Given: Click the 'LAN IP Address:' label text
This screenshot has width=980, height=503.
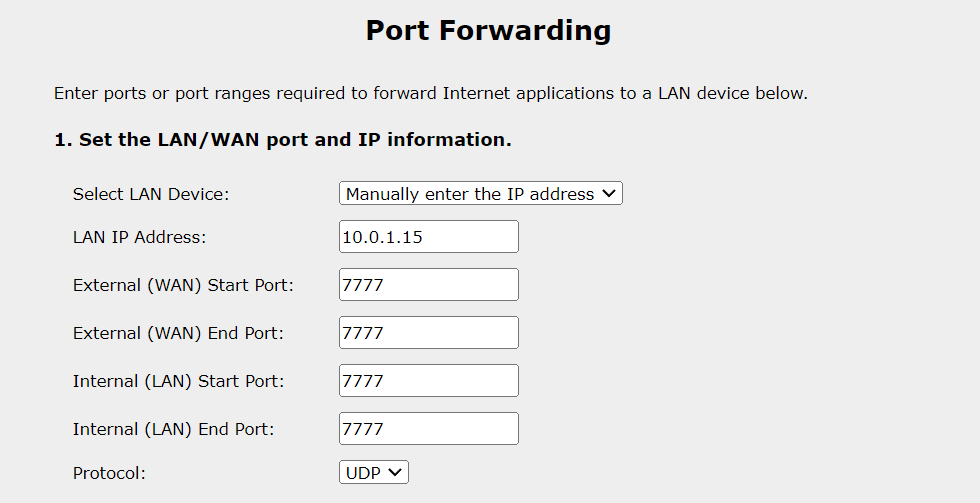Looking at the screenshot, I should click(139, 237).
